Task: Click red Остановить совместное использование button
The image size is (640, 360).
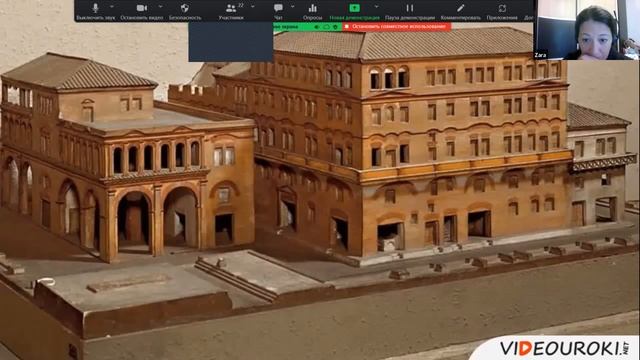Action: [x=396, y=27]
